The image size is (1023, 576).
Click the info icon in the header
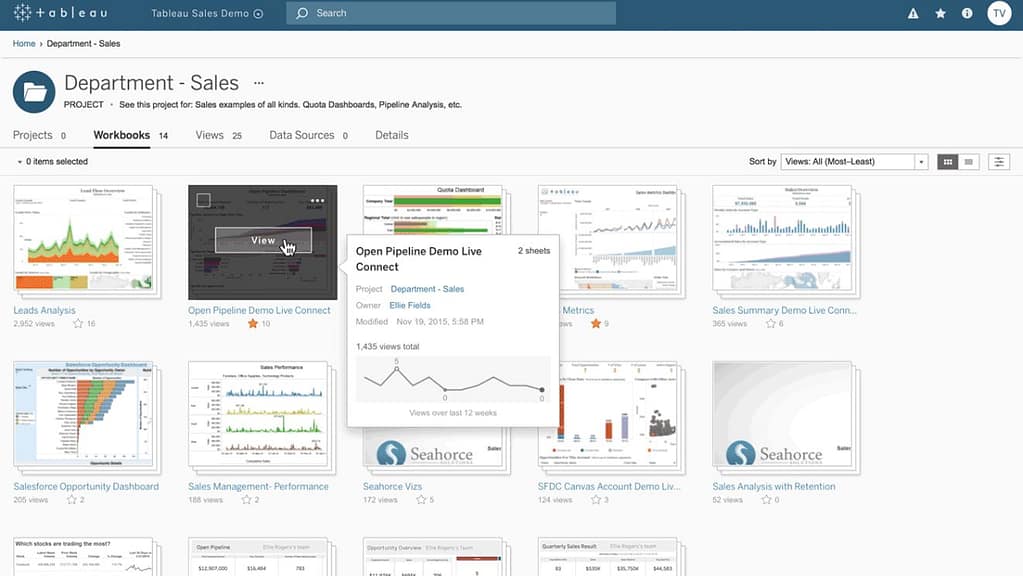[x=965, y=13]
